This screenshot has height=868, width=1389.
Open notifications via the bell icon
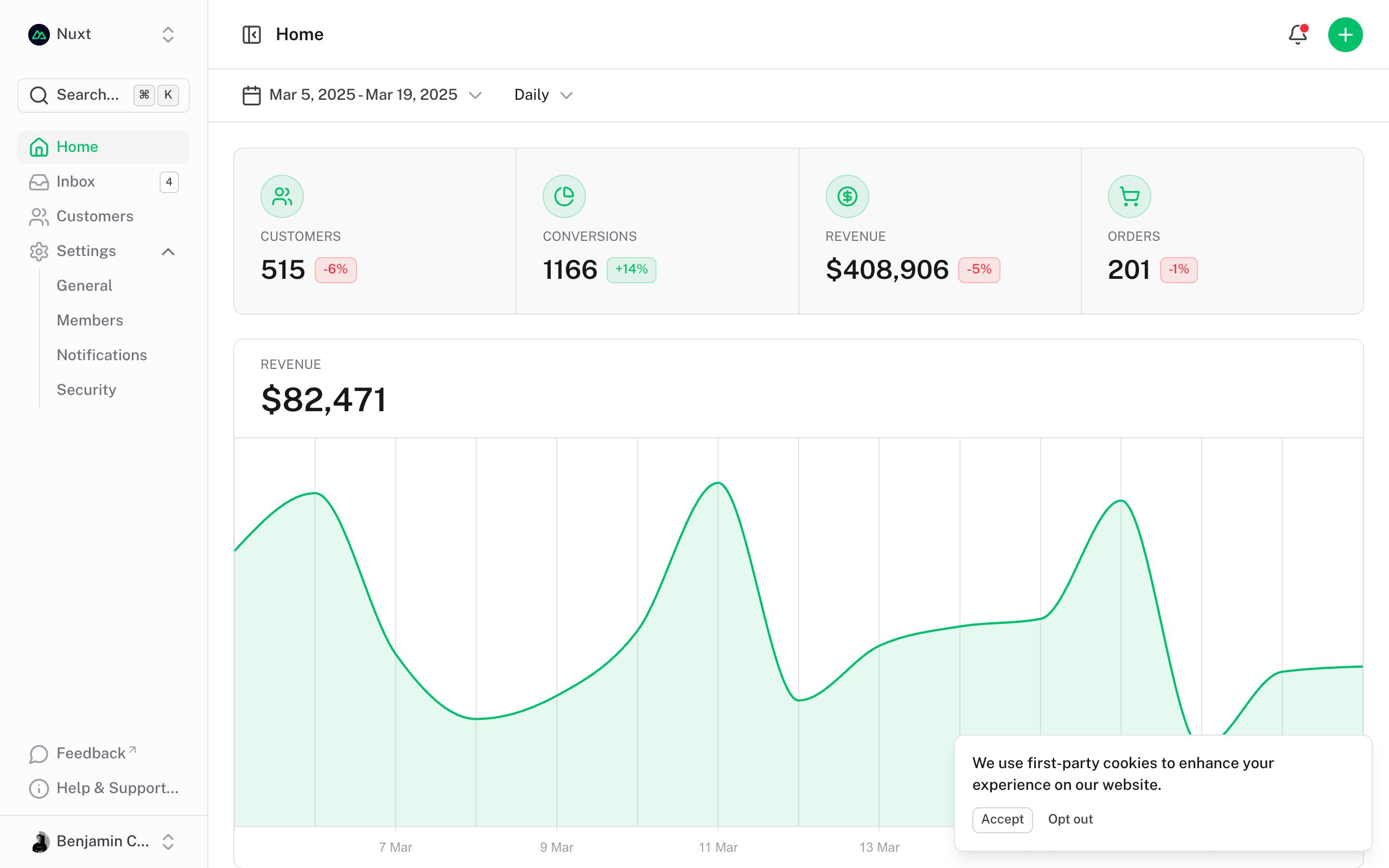[x=1297, y=35]
